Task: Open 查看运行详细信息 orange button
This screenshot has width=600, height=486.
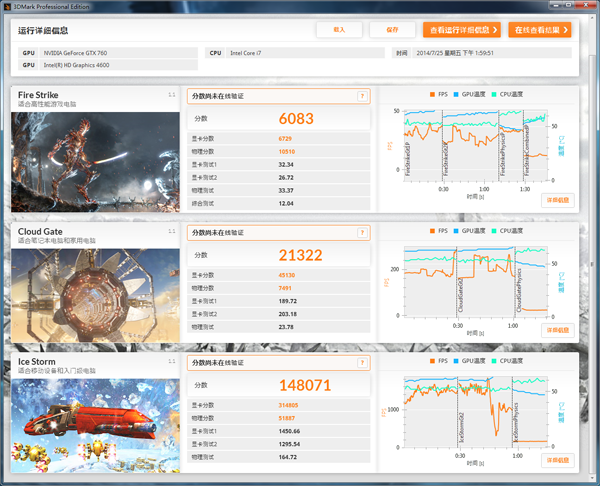Action: click(x=462, y=30)
